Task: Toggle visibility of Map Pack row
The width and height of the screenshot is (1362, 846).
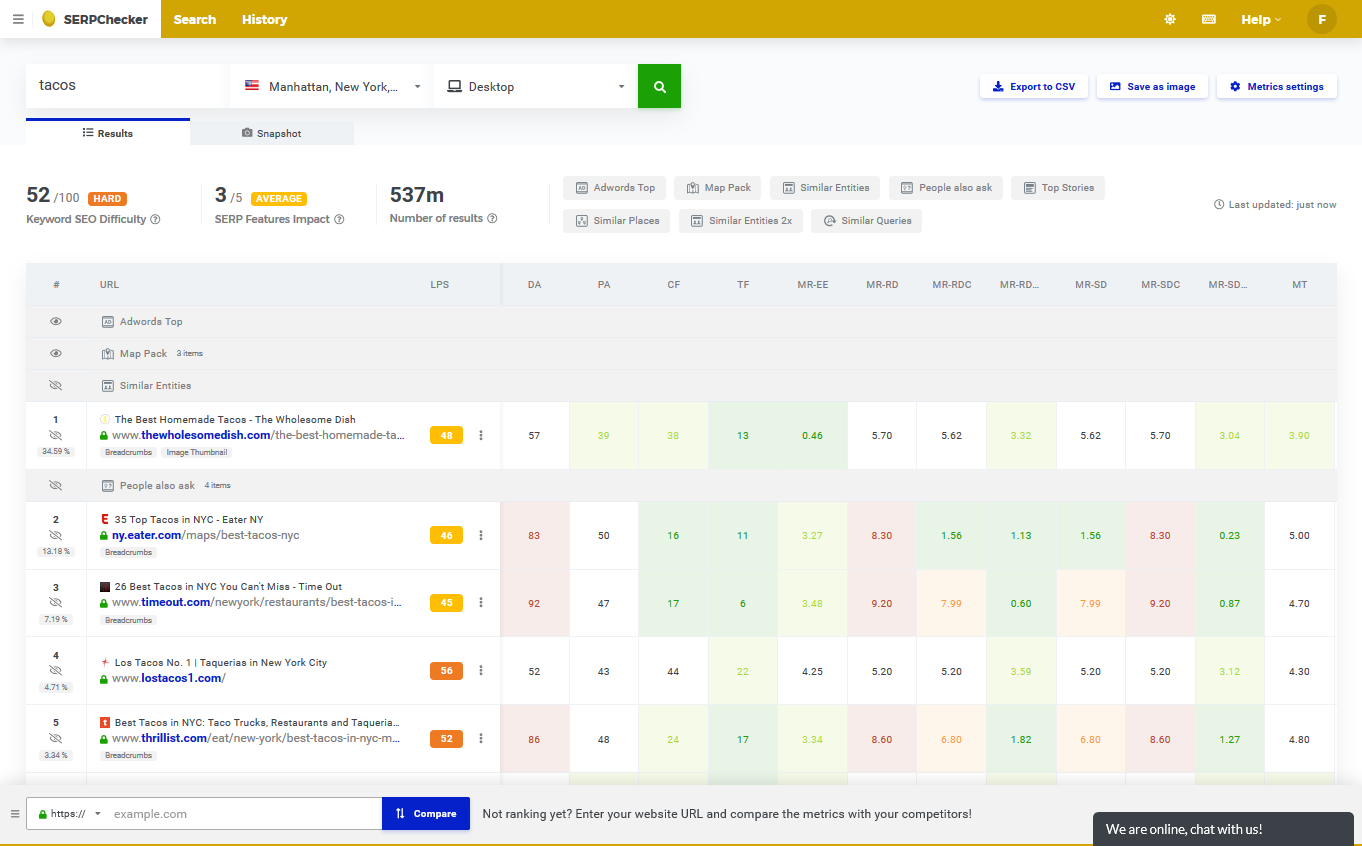Action: click(x=56, y=353)
